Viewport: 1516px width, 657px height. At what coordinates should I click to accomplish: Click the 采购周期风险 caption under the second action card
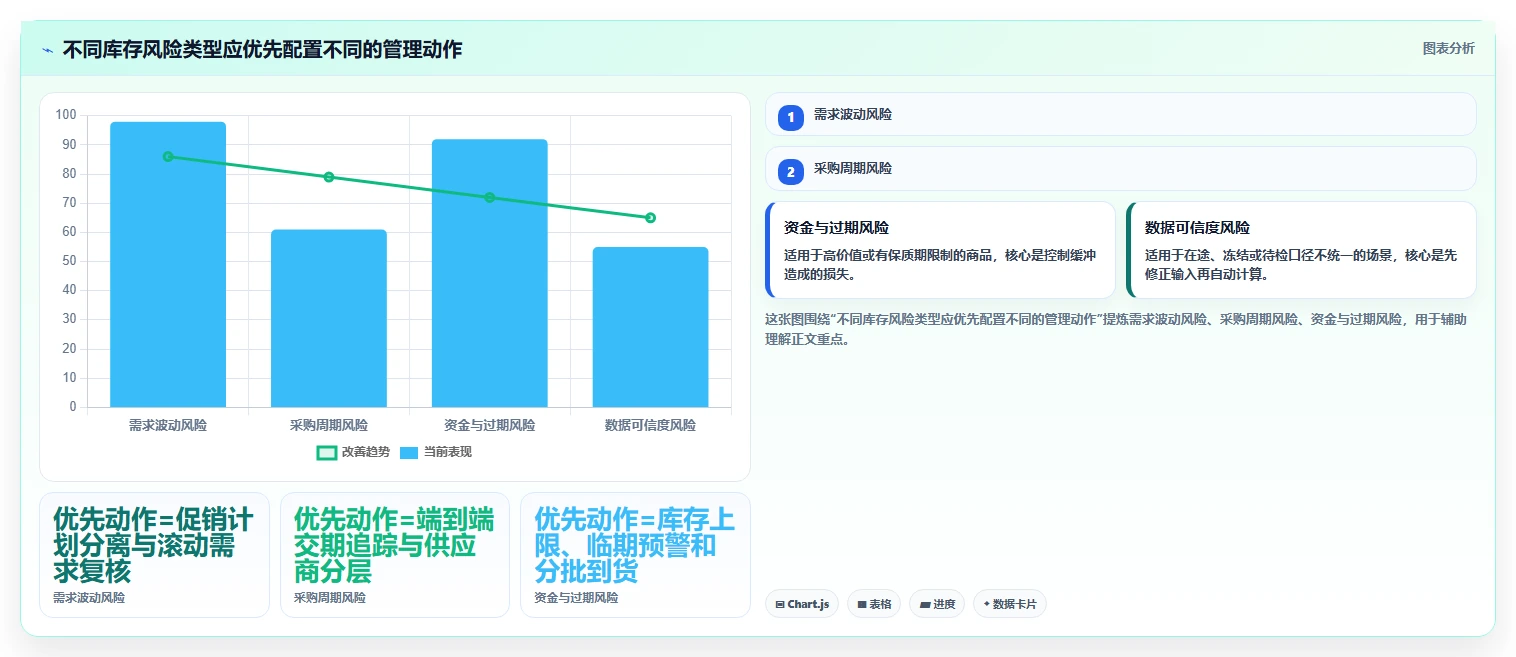[330, 598]
